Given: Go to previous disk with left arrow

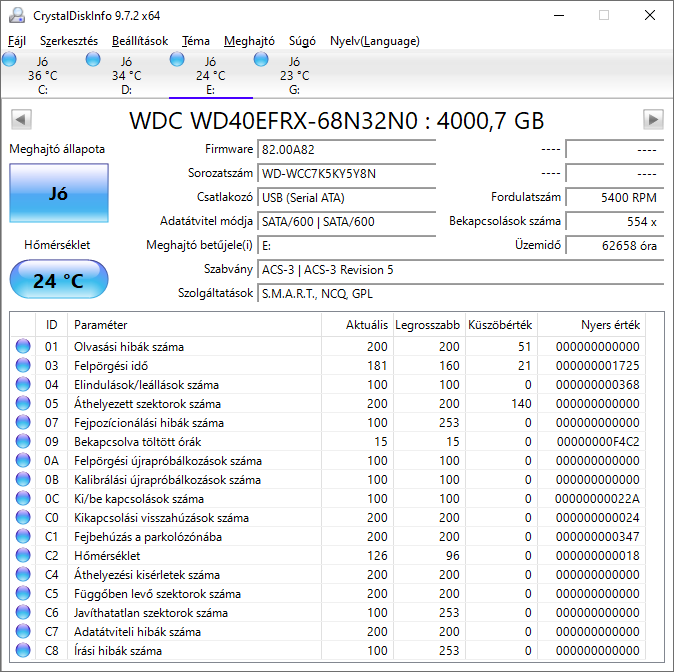Looking at the screenshot, I should tap(19, 120).
